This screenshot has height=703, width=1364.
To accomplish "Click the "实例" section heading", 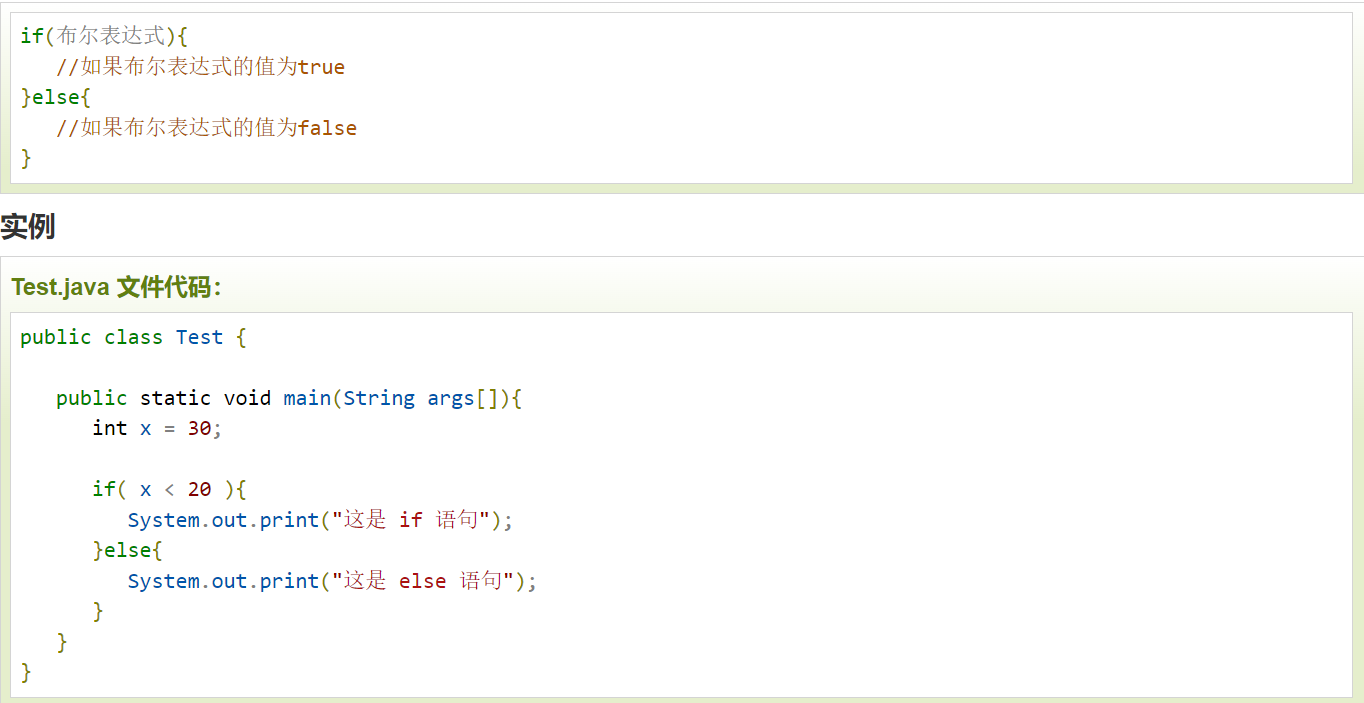I will pos(28,227).
